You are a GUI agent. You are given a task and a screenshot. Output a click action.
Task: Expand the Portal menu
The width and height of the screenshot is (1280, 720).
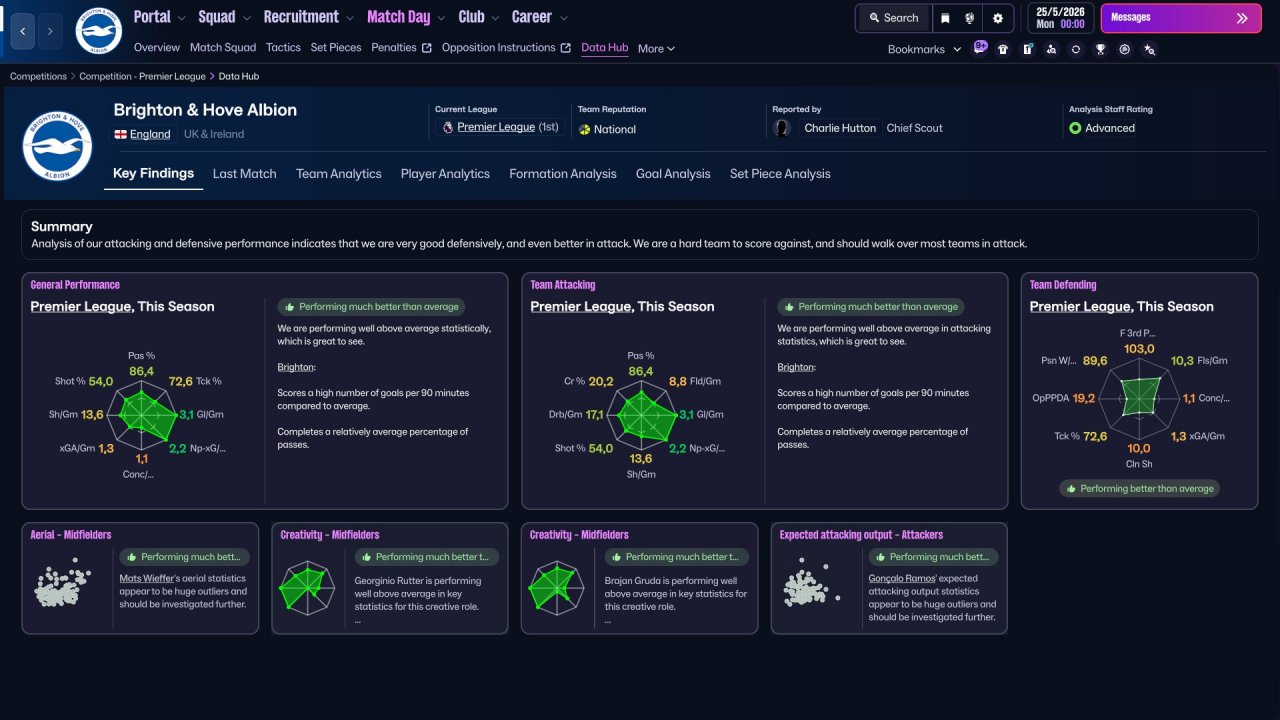tap(159, 17)
